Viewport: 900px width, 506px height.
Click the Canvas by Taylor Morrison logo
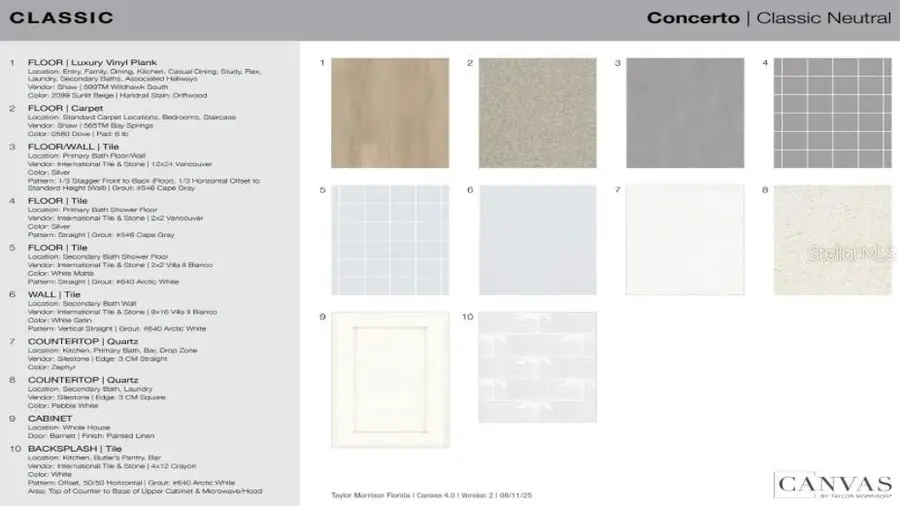click(832, 484)
